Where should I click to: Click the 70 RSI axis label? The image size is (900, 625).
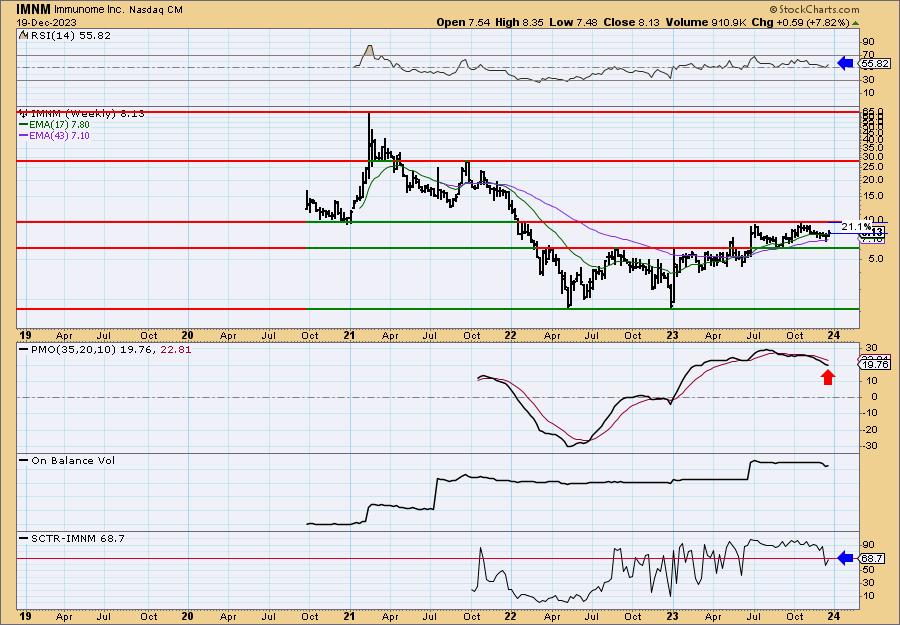868,55
